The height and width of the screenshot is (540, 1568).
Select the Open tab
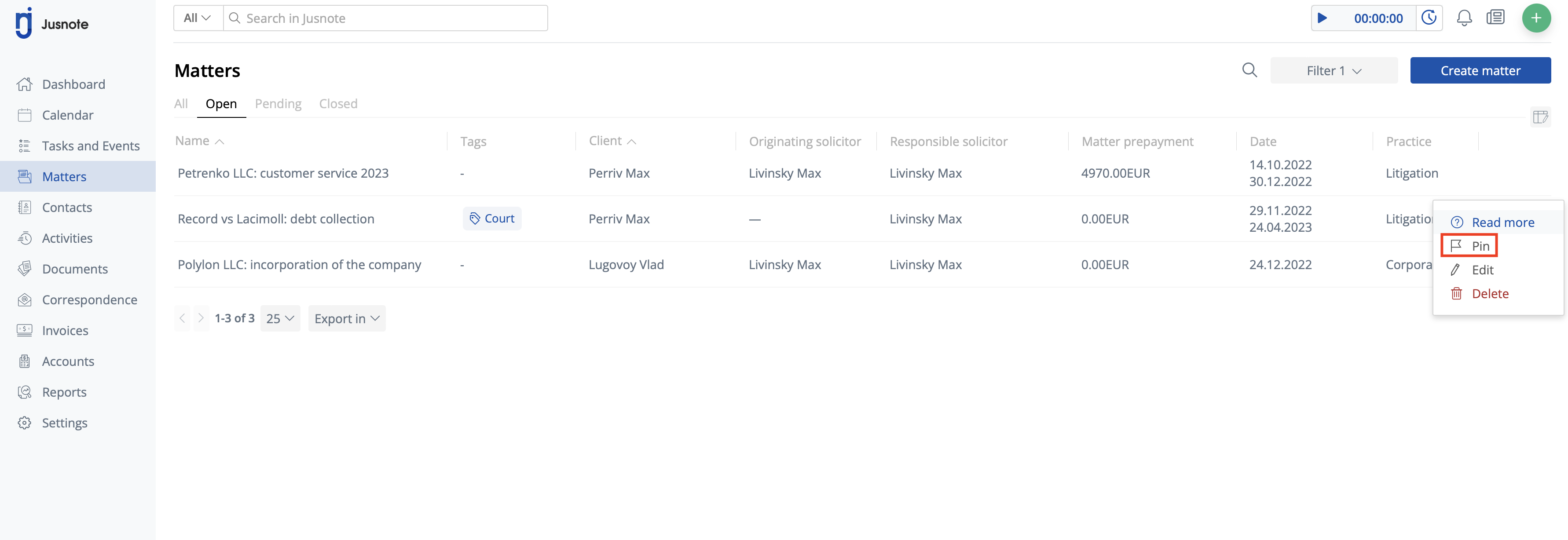[x=221, y=104]
